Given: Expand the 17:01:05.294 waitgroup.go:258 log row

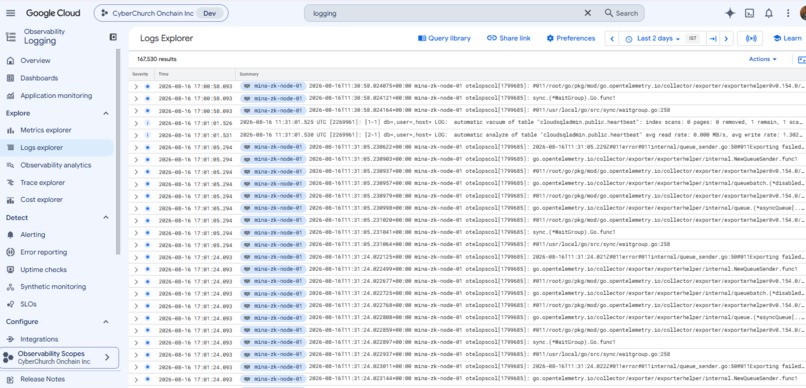Looking at the screenshot, I should [x=136, y=245].
